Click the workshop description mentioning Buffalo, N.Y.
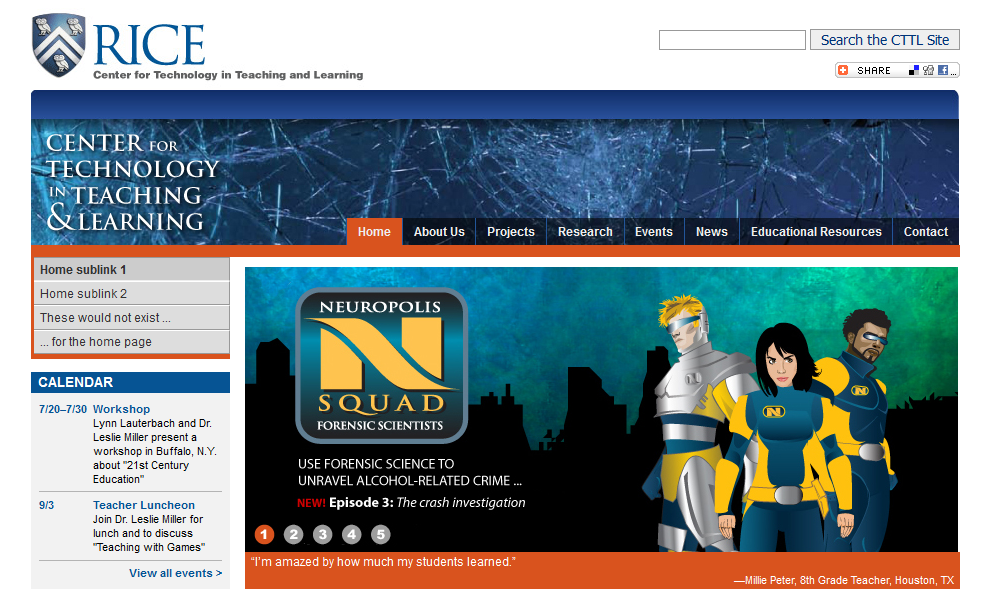 point(155,451)
